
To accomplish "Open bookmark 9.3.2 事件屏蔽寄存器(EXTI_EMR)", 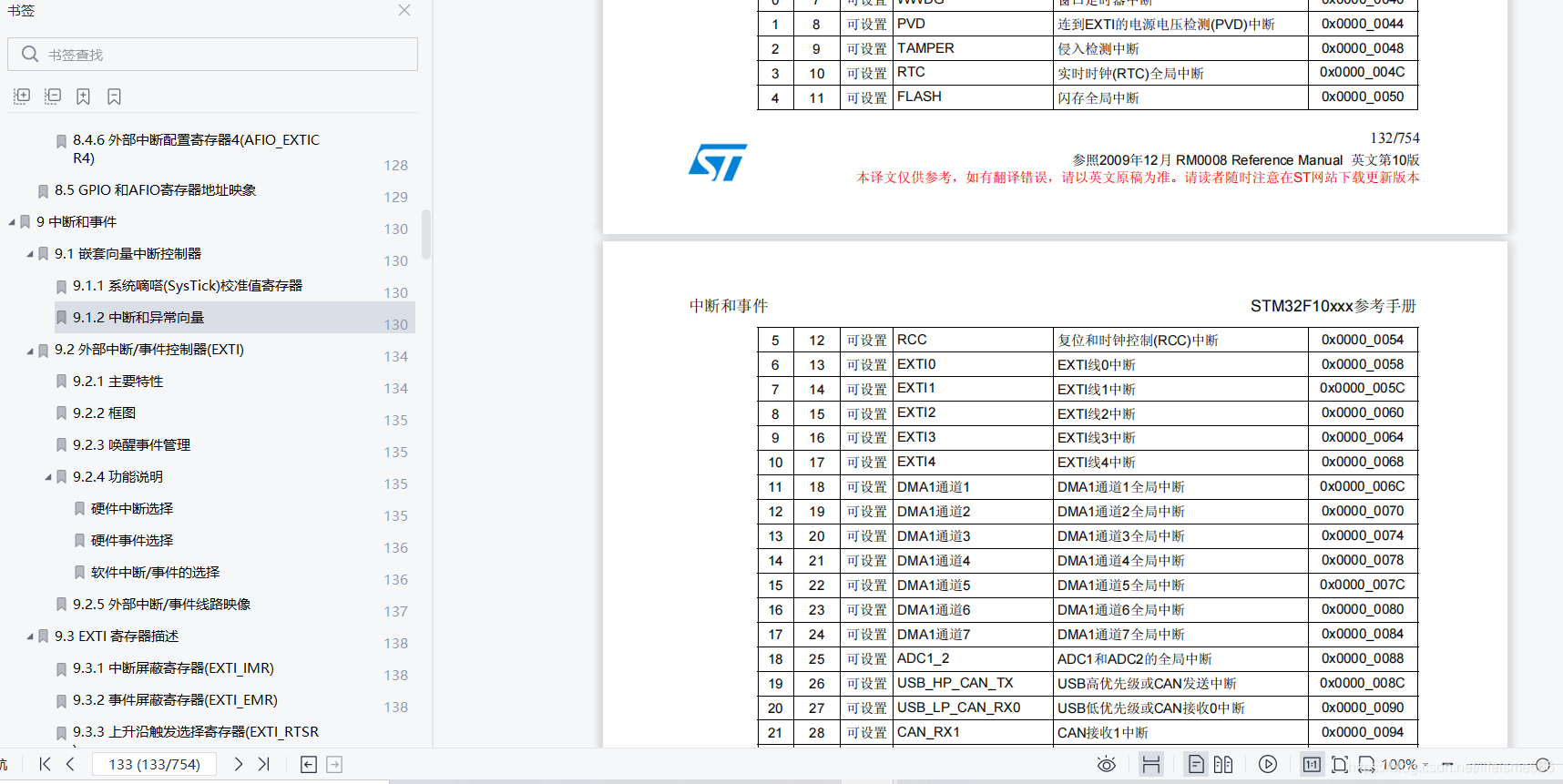I will (176, 700).
